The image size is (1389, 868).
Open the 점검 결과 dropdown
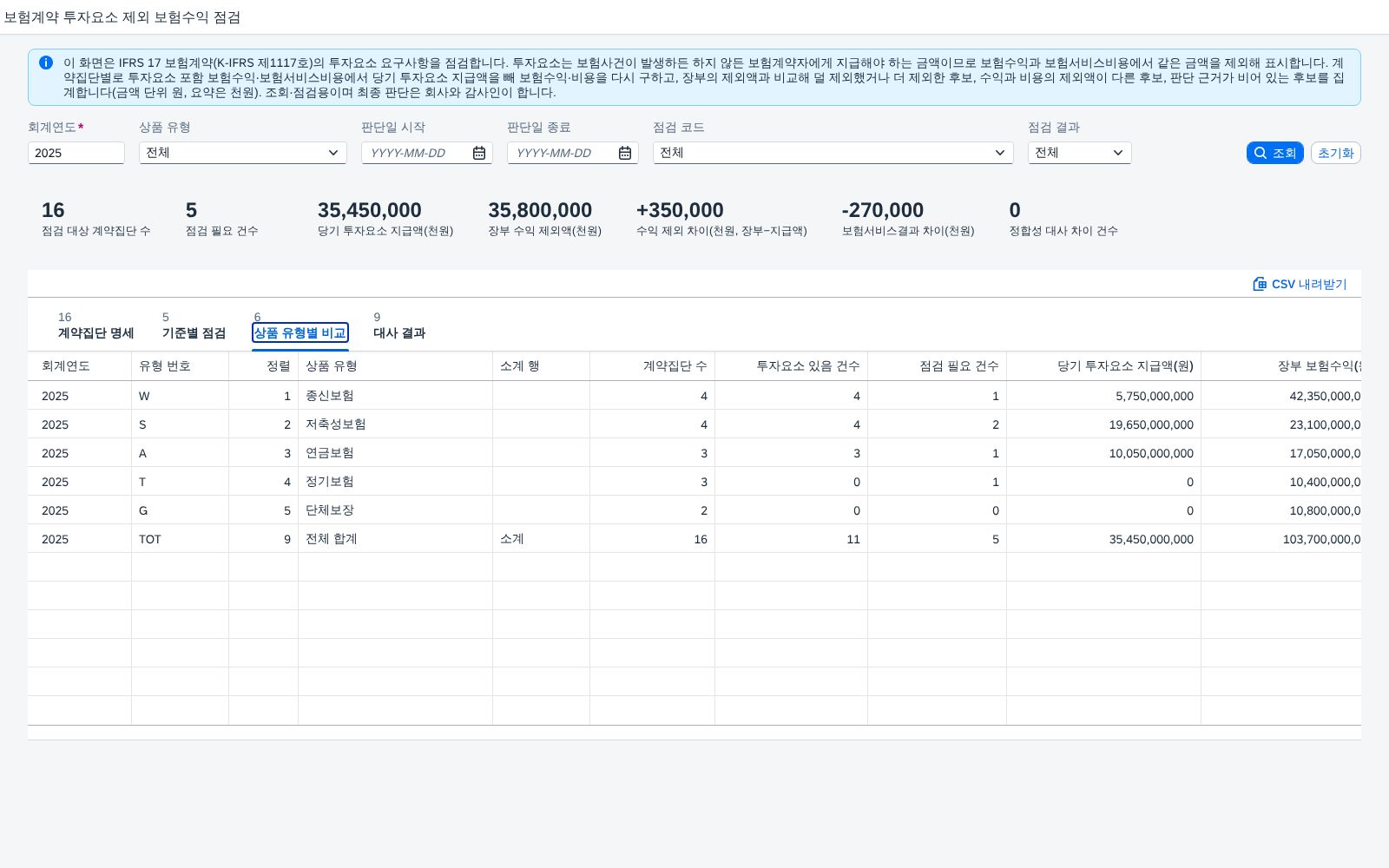(1118, 153)
